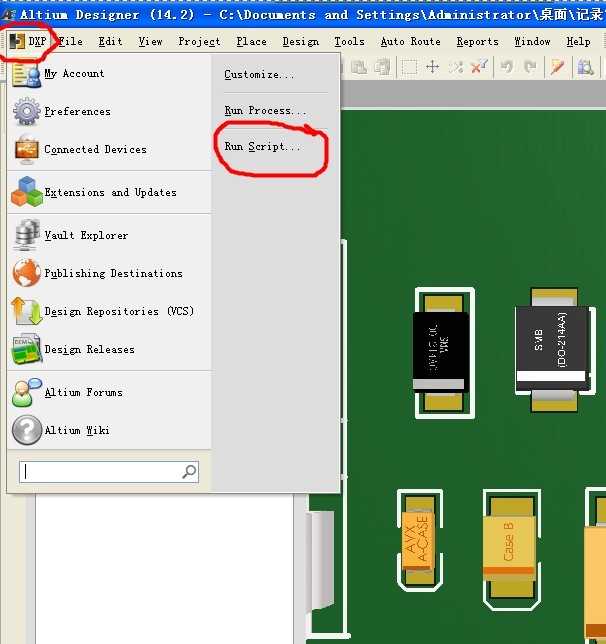Open the Edit menu

pos(110,41)
